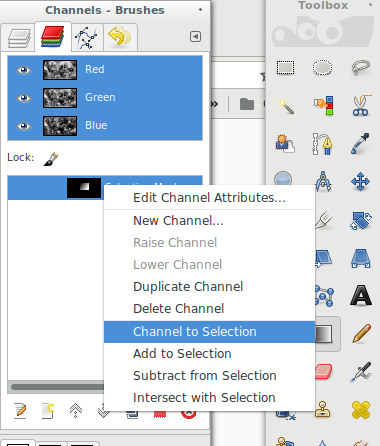Viewport: 380px width, 446px height.
Task: Select the Color Picker eyedropper tool
Action: click(361, 144)
